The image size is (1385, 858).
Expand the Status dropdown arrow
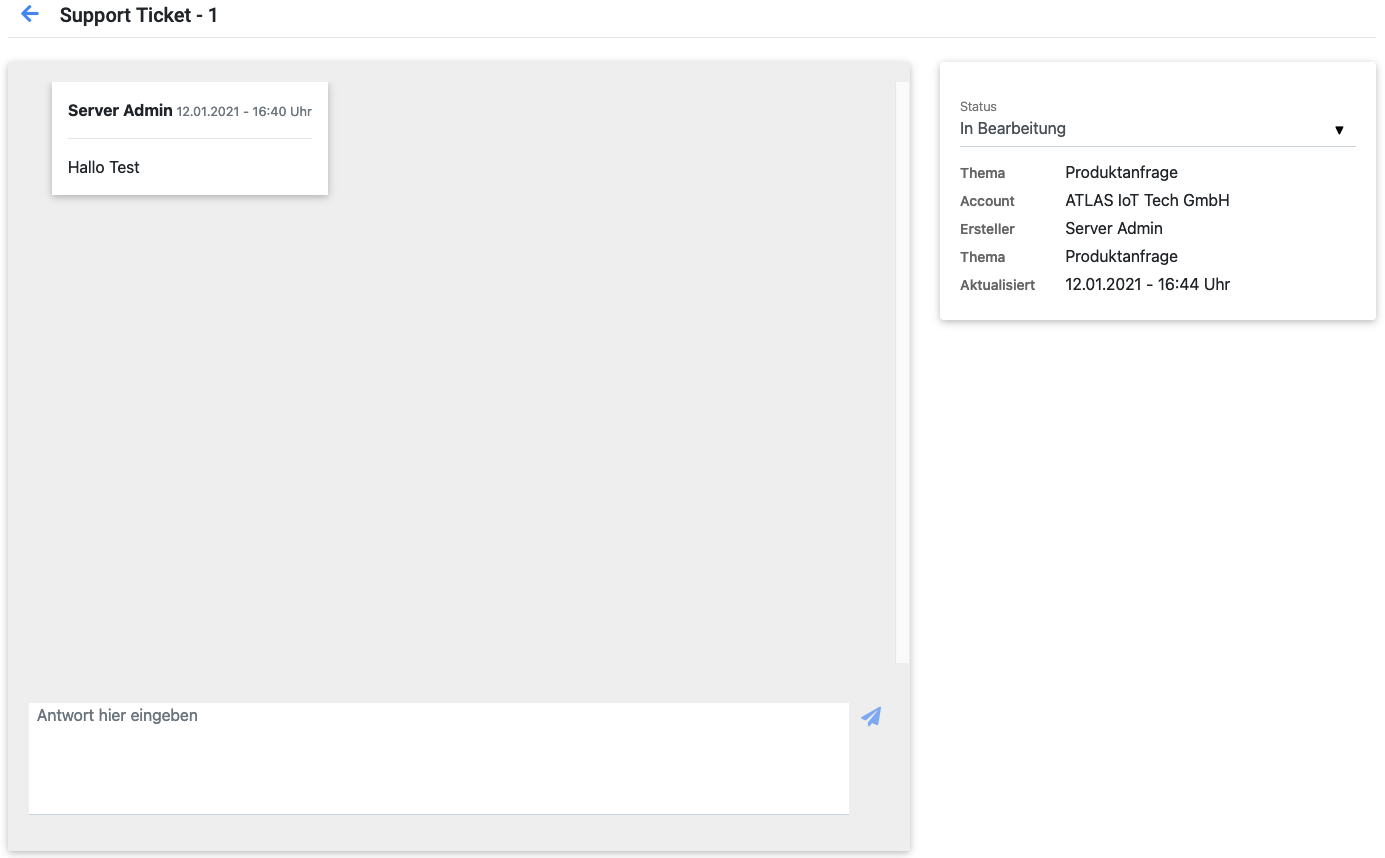[x=1339, y=130]
